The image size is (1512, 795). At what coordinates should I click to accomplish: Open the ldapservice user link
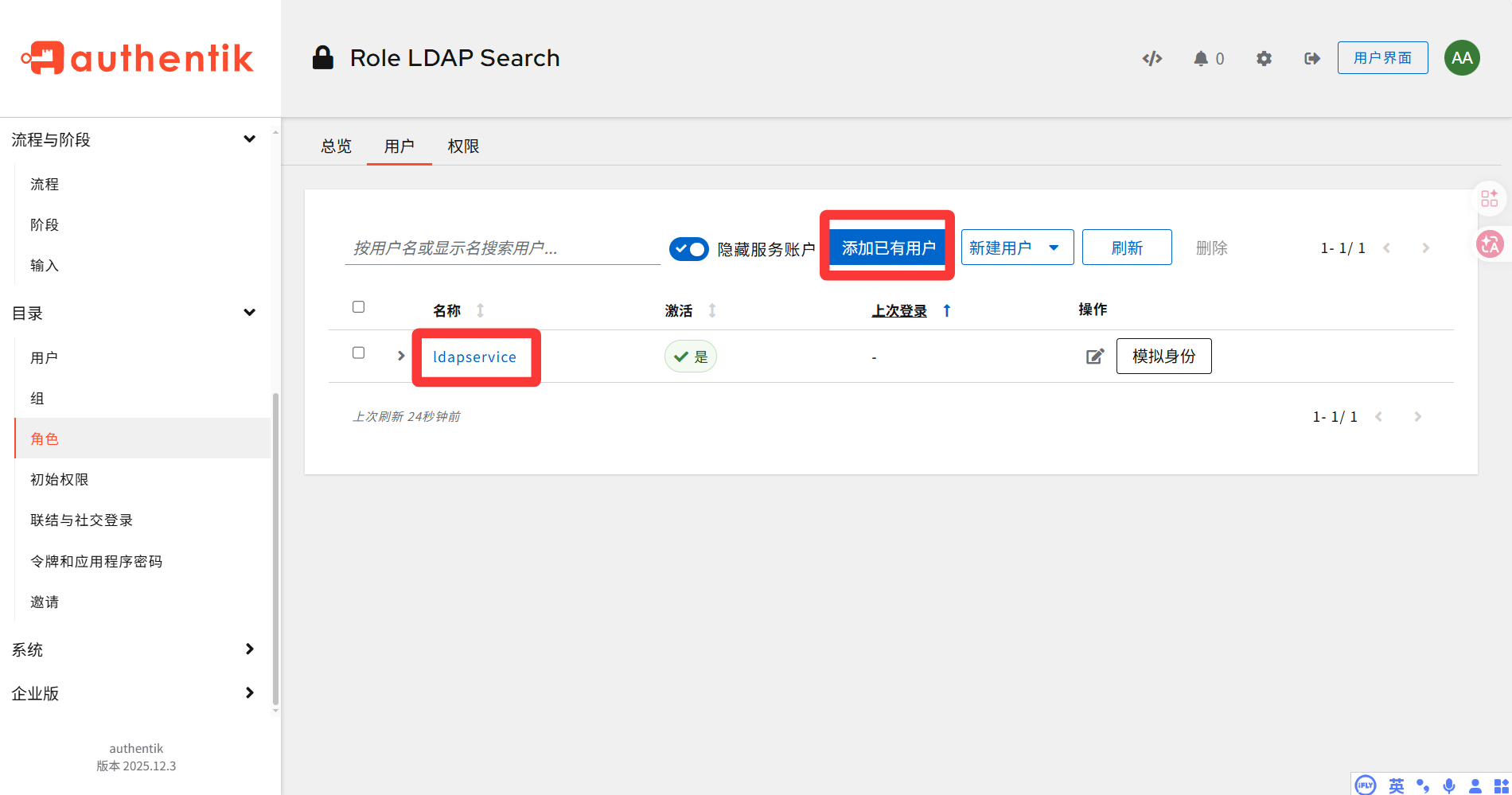pos(474,357)
